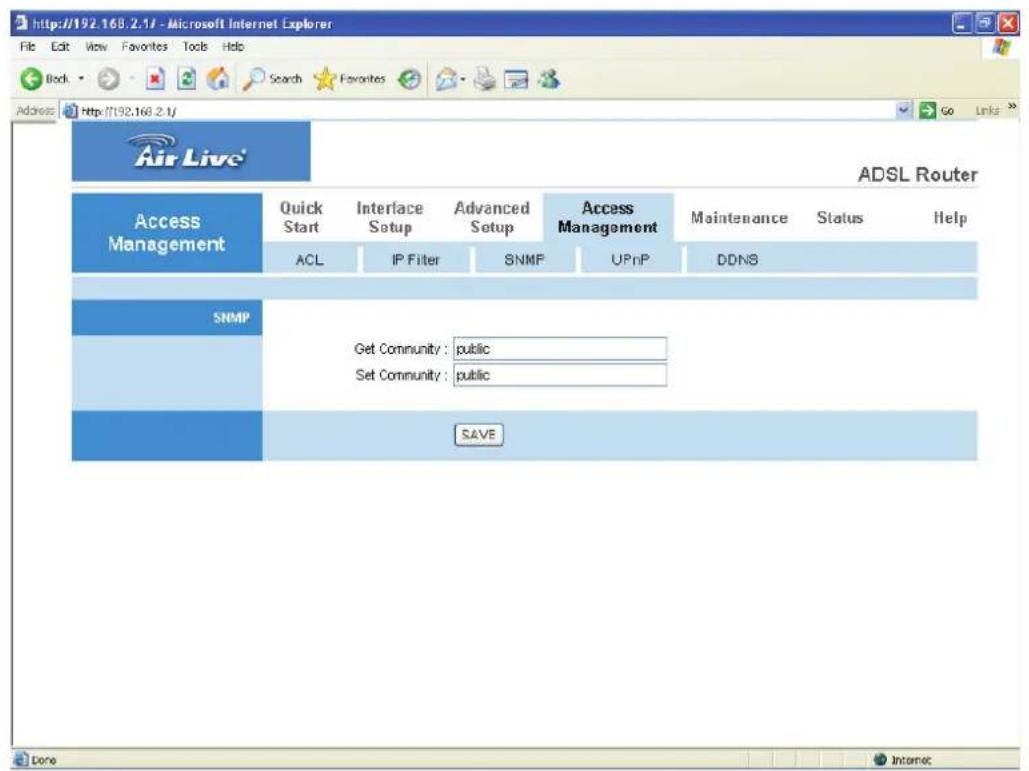The height and width of the screenshot is (771, 1029).
Task: Go to the Home page icon
Action: 219,79
